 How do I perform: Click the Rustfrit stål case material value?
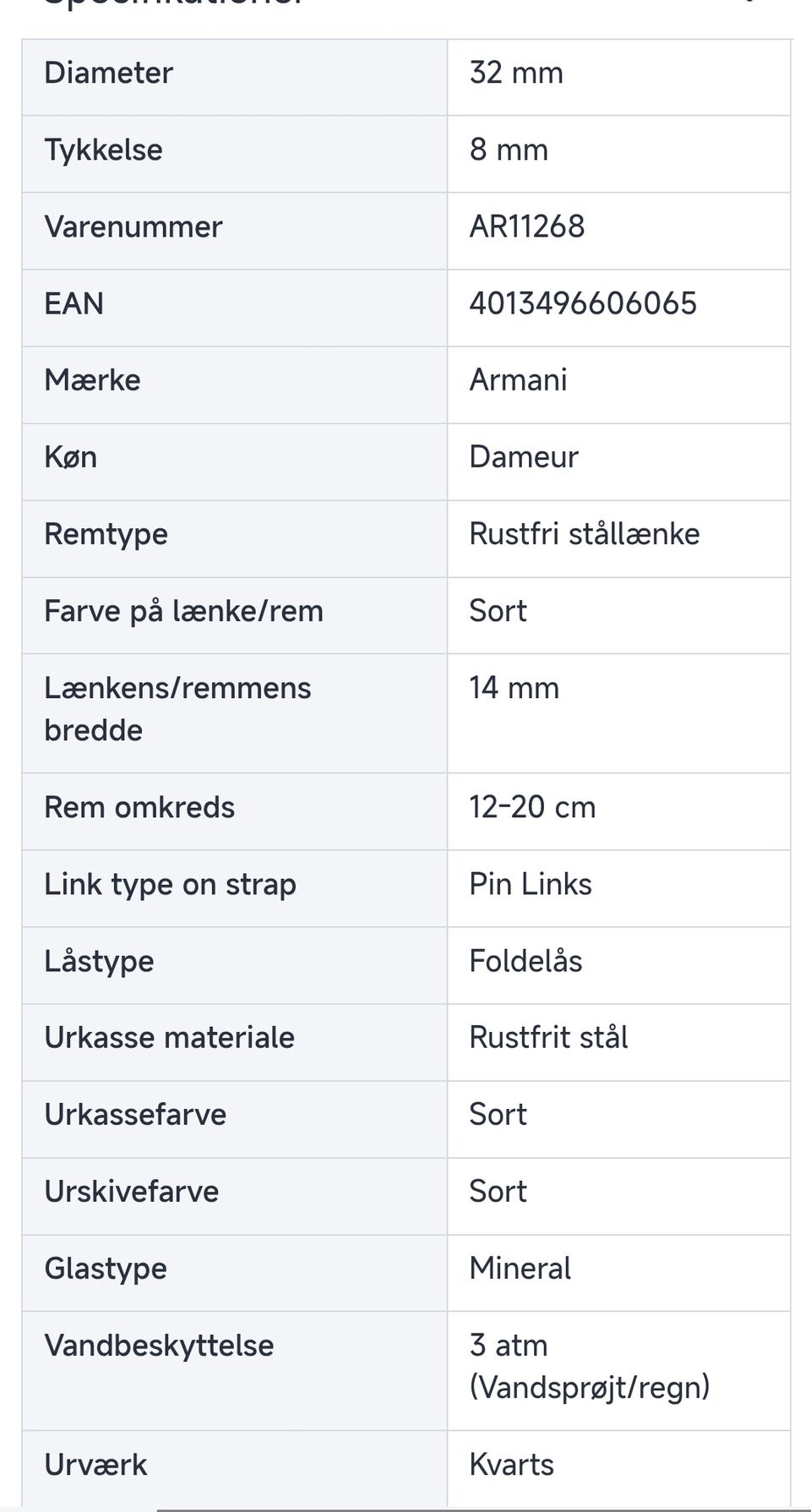pos(548,1038)
